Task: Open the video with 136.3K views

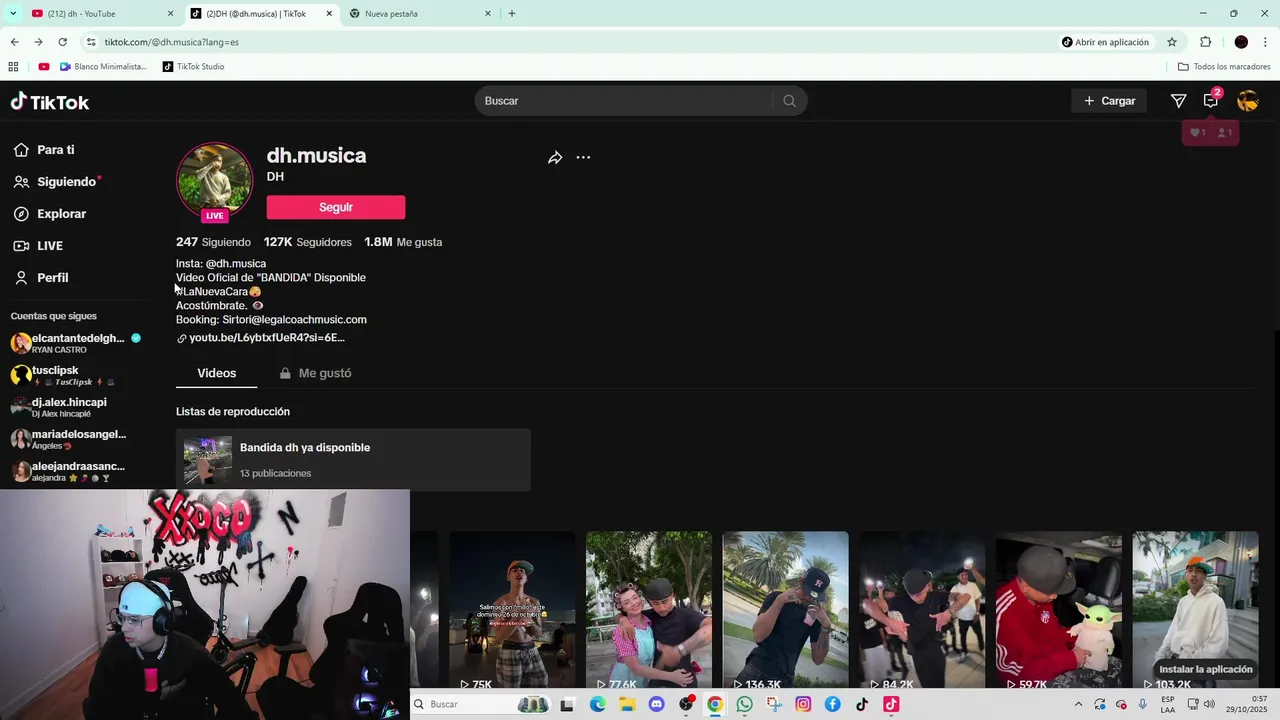Action: point(785,610)
